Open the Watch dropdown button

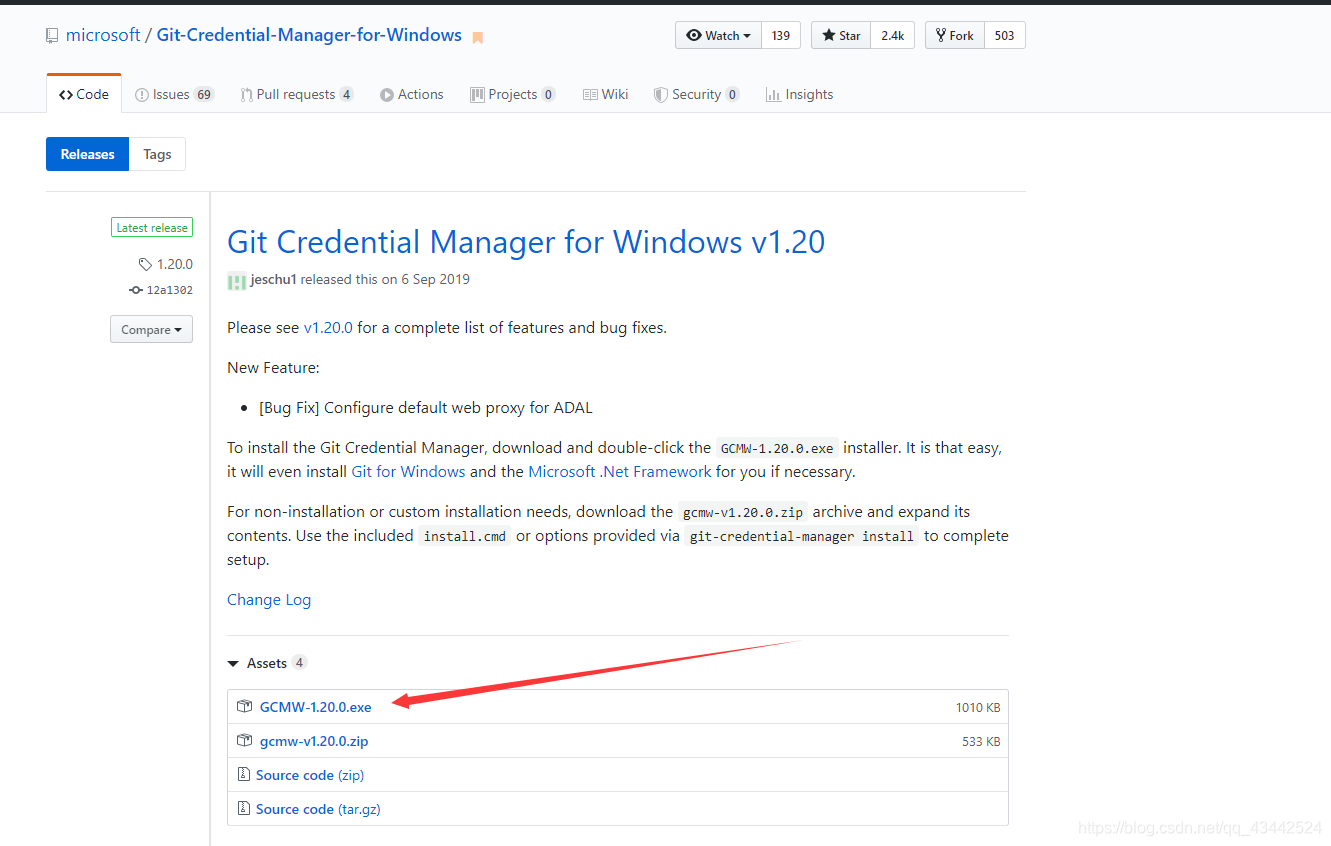tap(719, 35)
